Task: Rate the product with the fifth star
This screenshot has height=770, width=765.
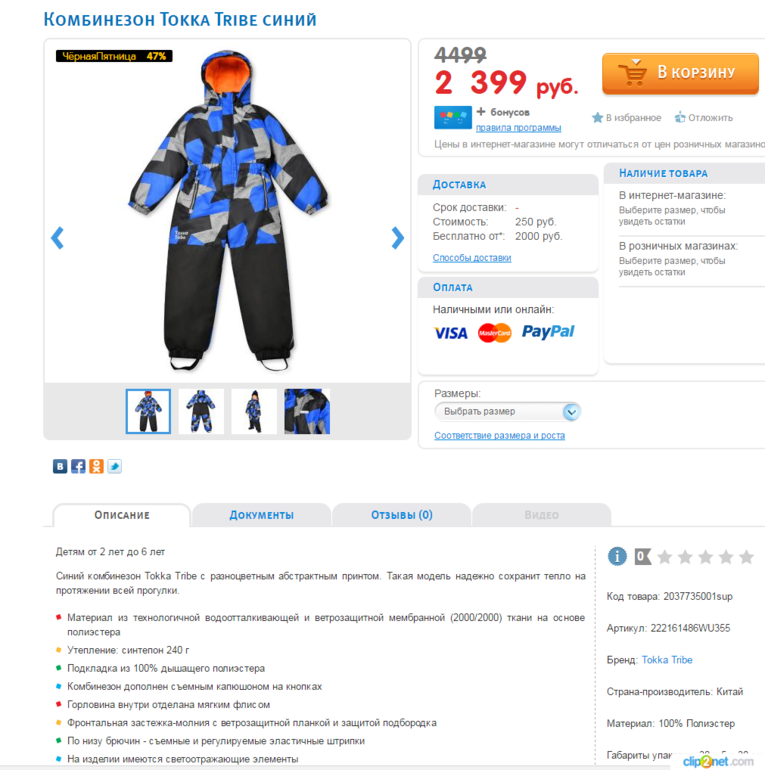Action: pos(746,557)
